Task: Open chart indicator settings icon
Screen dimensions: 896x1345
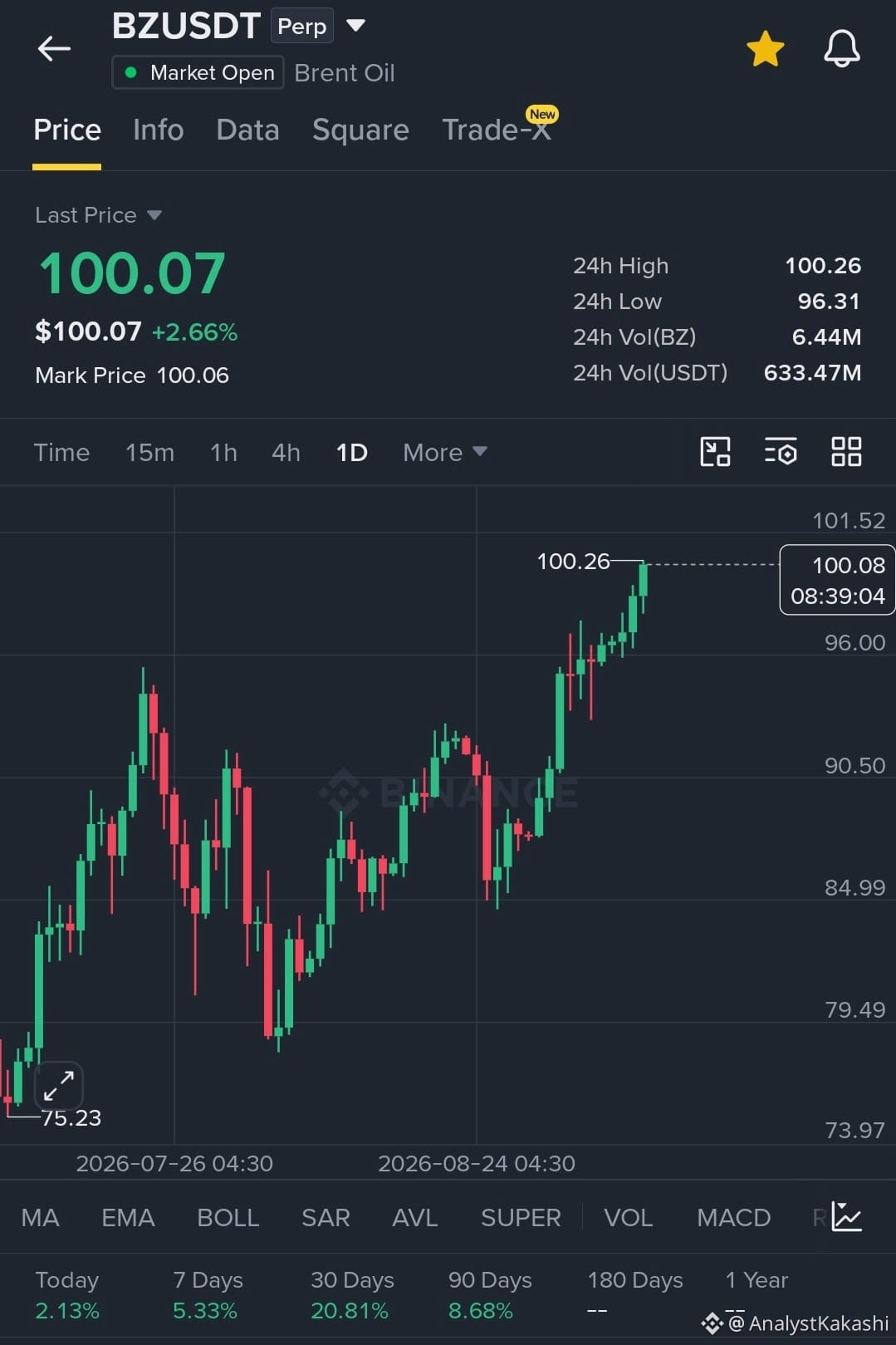Action: coord(781,452)
